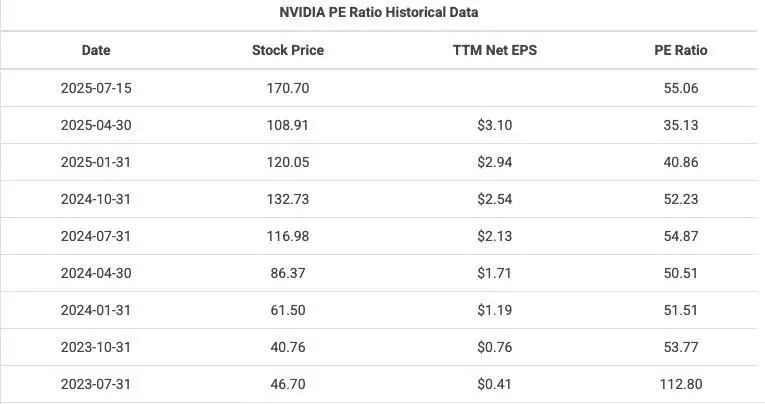Click the 86.37 stock price value
This screenshot has height=404, width=765.
tap(288, 273)
